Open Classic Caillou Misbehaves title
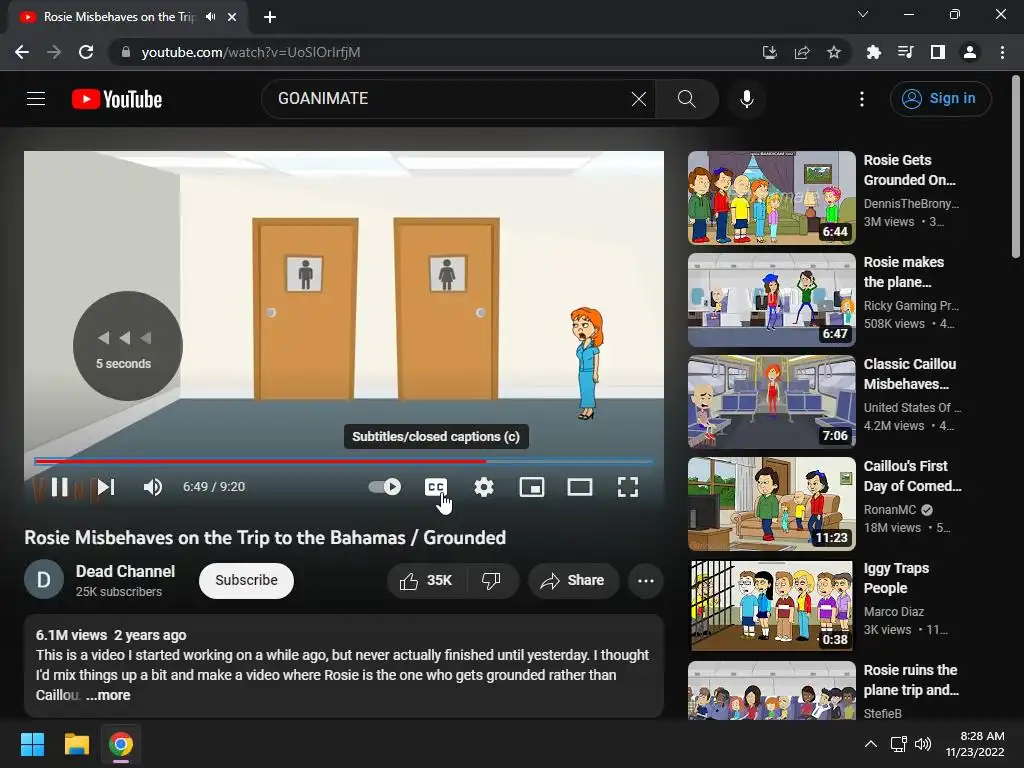The height and width of the screenshot is (768, 1024). coord(910,374)
